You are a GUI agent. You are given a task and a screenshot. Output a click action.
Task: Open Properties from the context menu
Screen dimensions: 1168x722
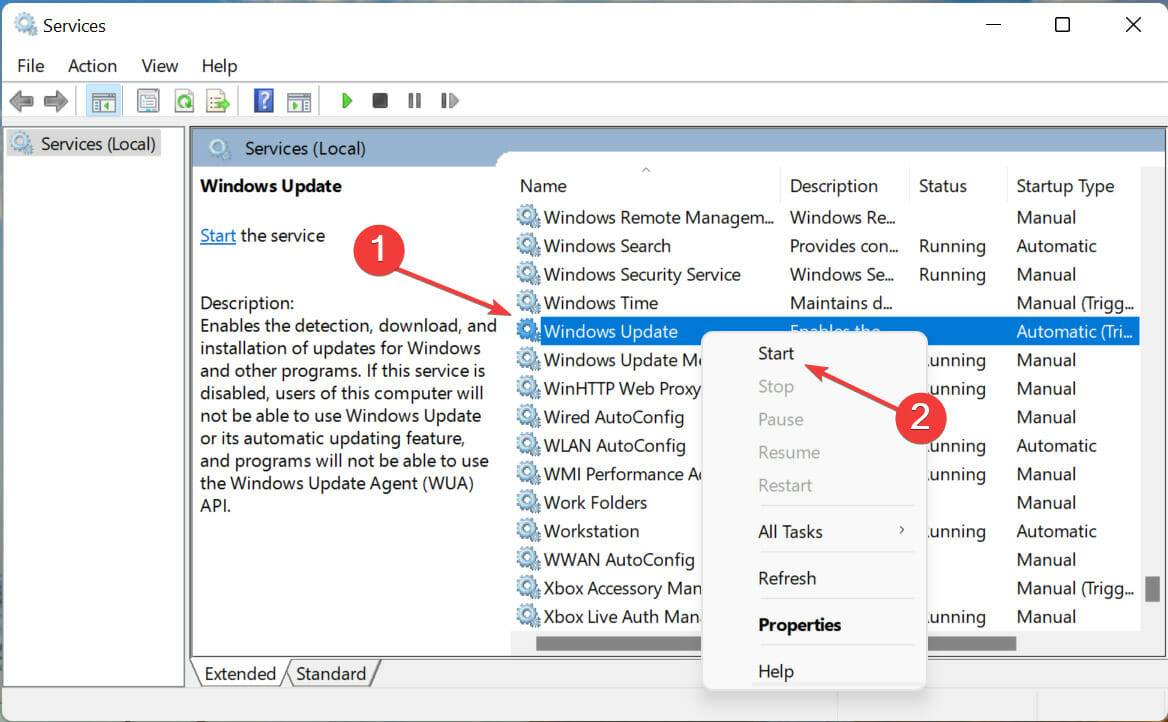pos(799,625)
